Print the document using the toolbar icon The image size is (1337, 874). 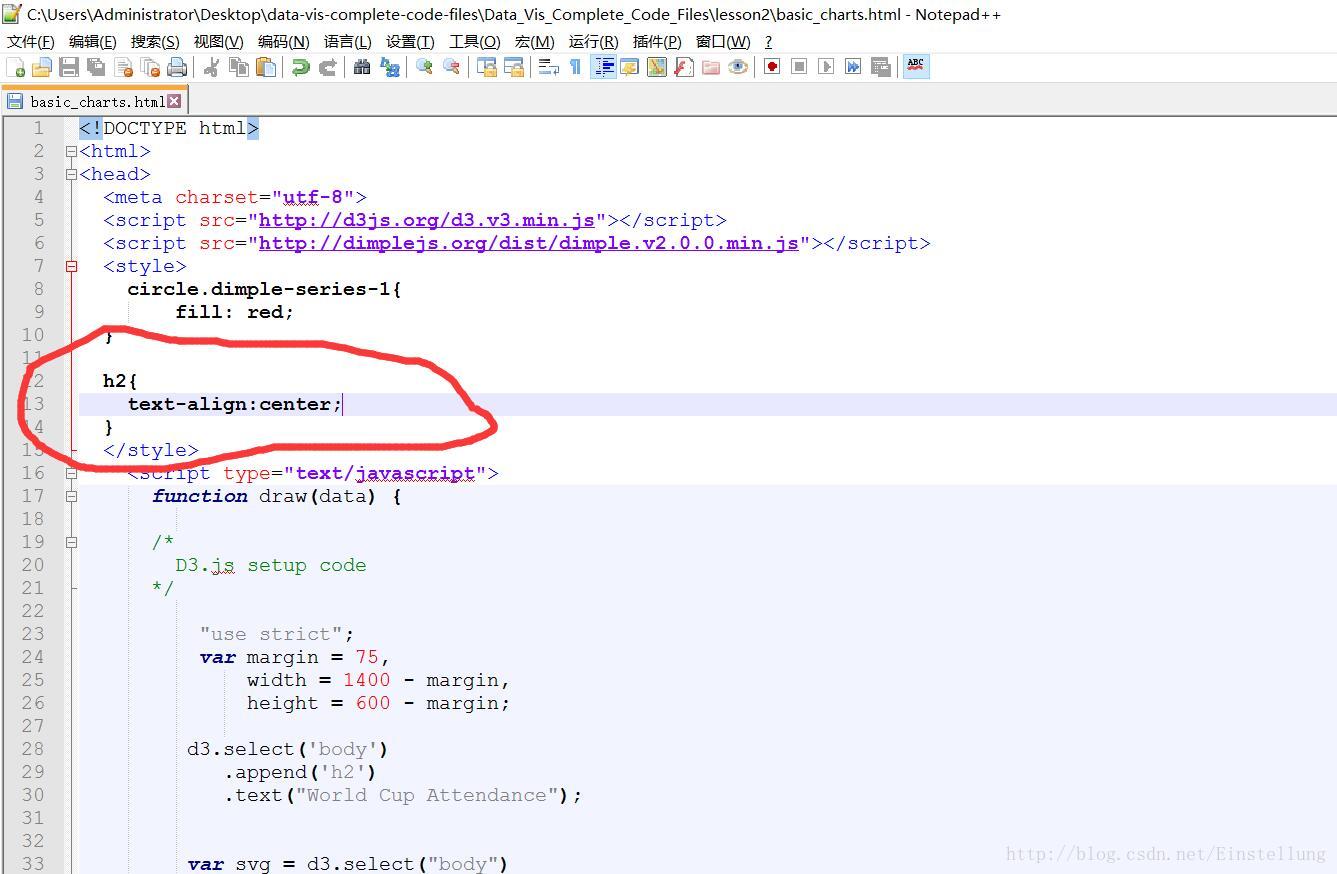(x=177, y=67)
